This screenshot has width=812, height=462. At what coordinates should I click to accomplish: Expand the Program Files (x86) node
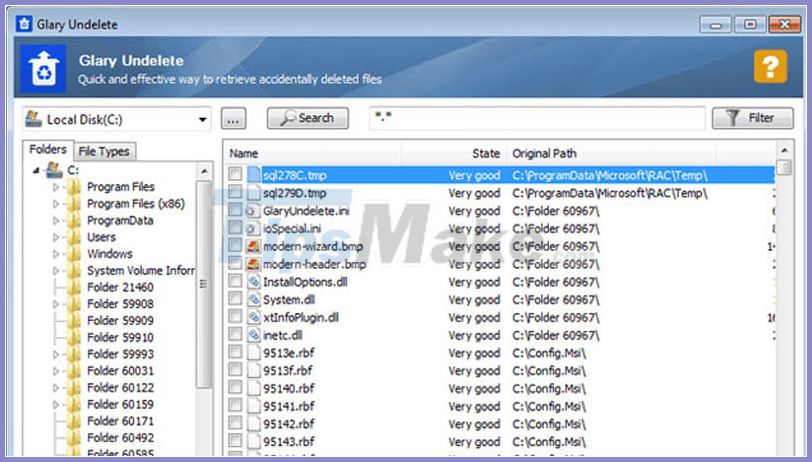click(56, 204)
